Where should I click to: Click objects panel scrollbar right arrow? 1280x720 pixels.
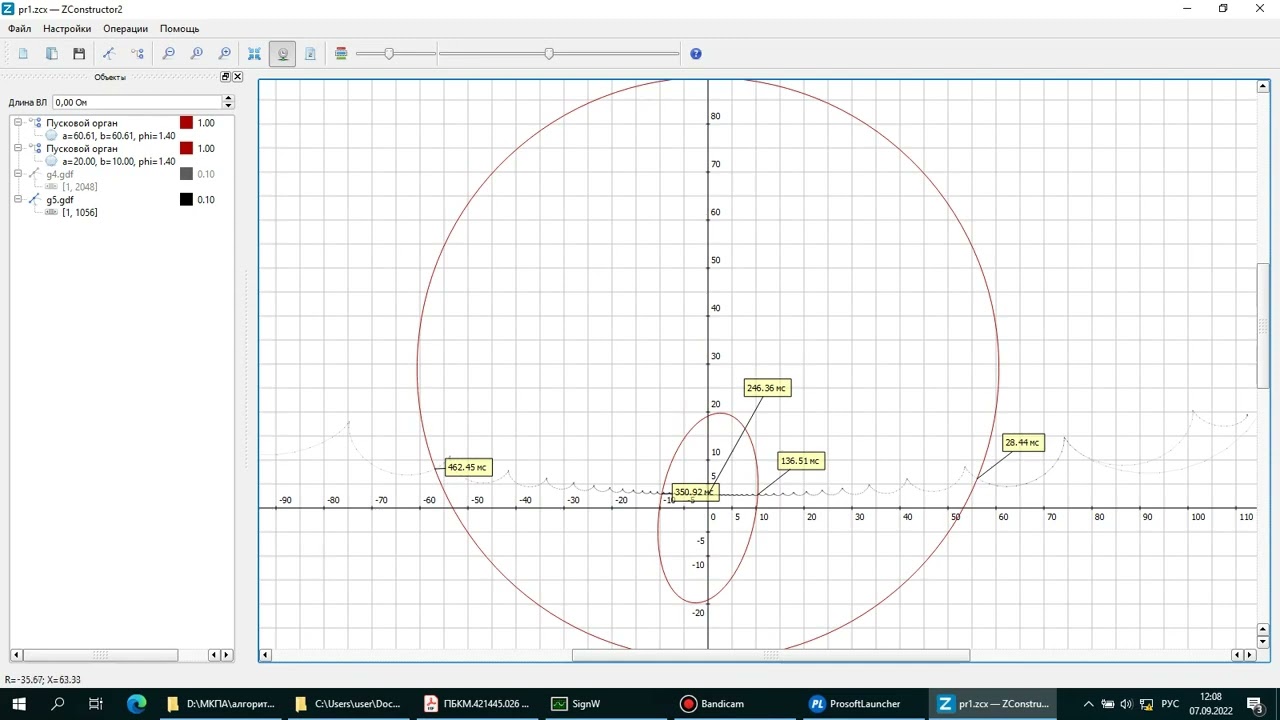(x=227, y=655)
